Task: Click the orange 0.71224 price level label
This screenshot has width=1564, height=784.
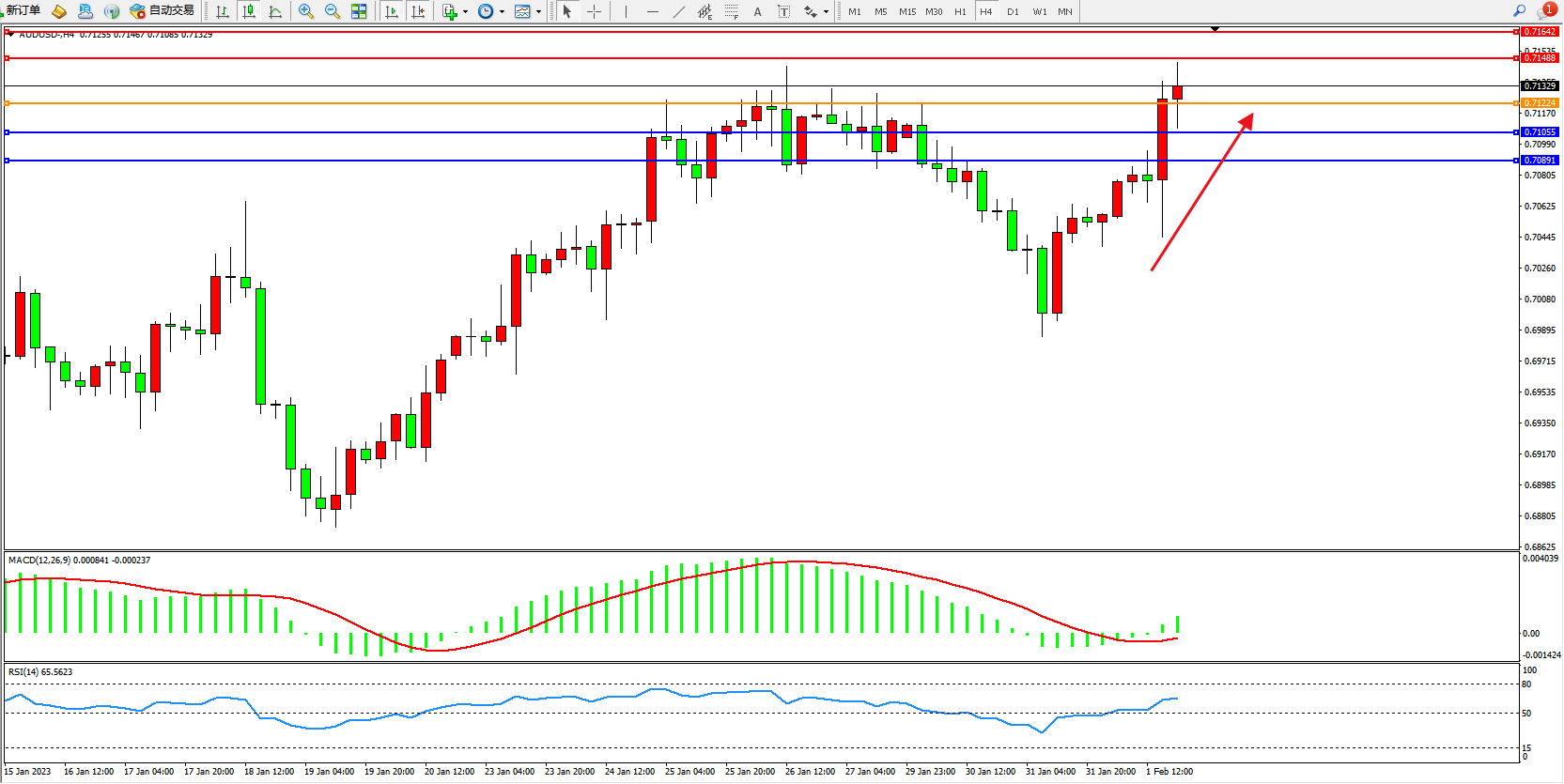Action: (x=1540, y=103)
